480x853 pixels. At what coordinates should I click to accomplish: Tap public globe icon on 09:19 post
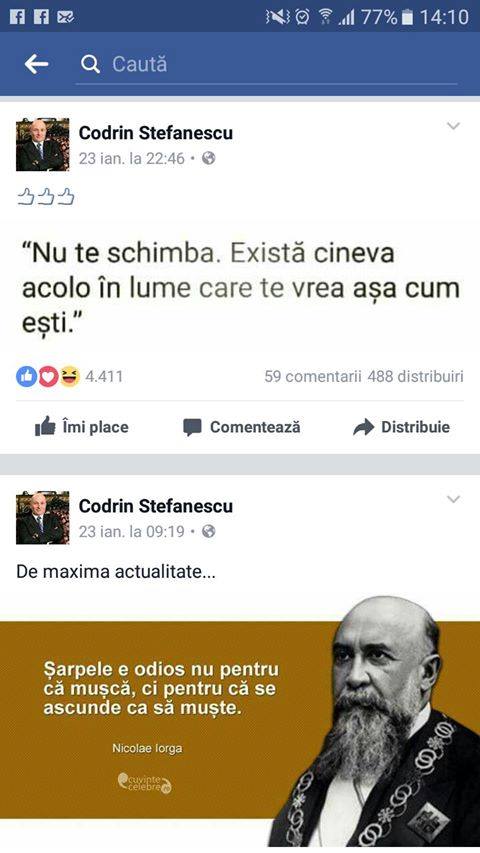208,531
